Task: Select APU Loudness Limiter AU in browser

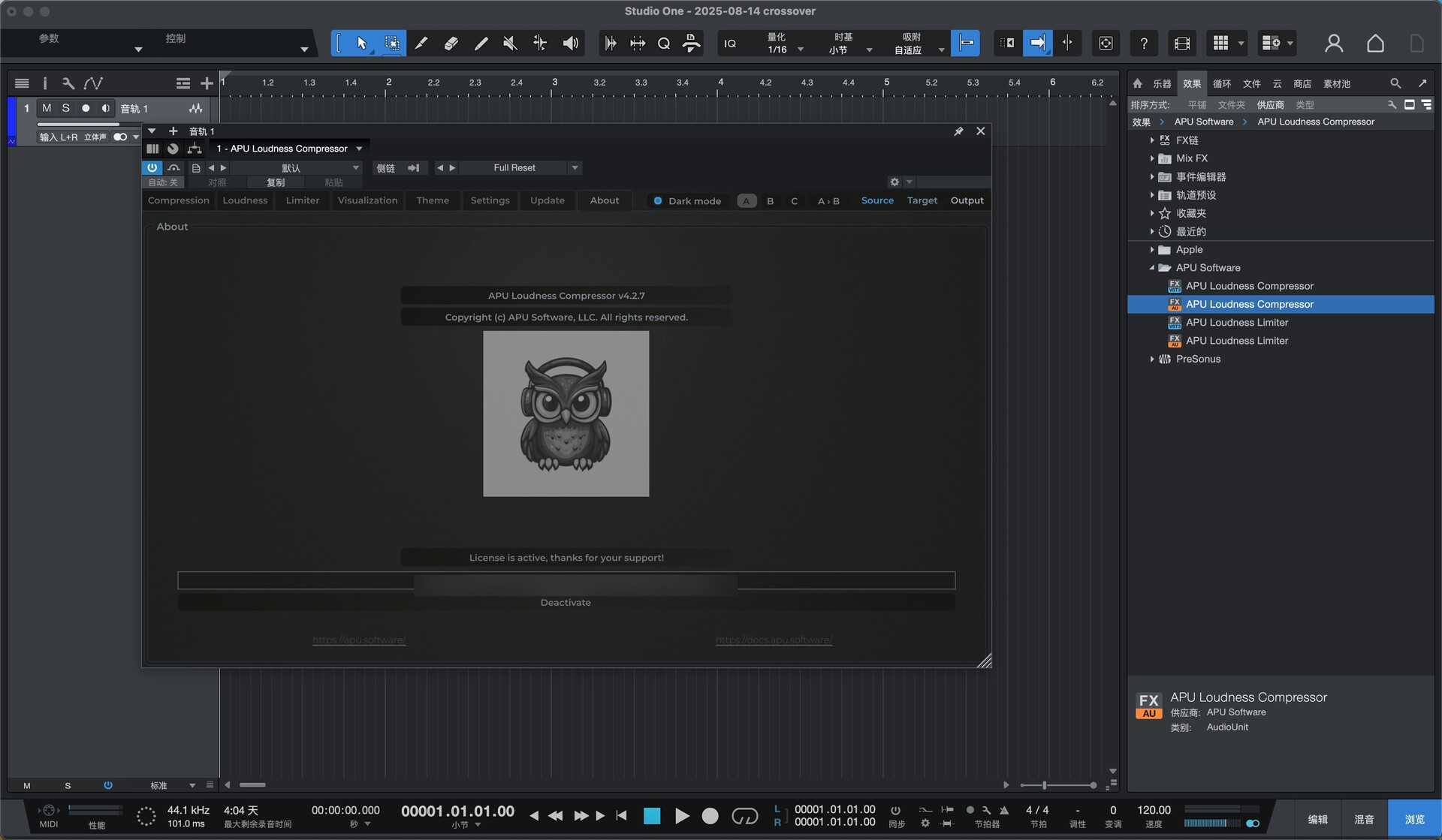Action: [x=1236, y=341]
